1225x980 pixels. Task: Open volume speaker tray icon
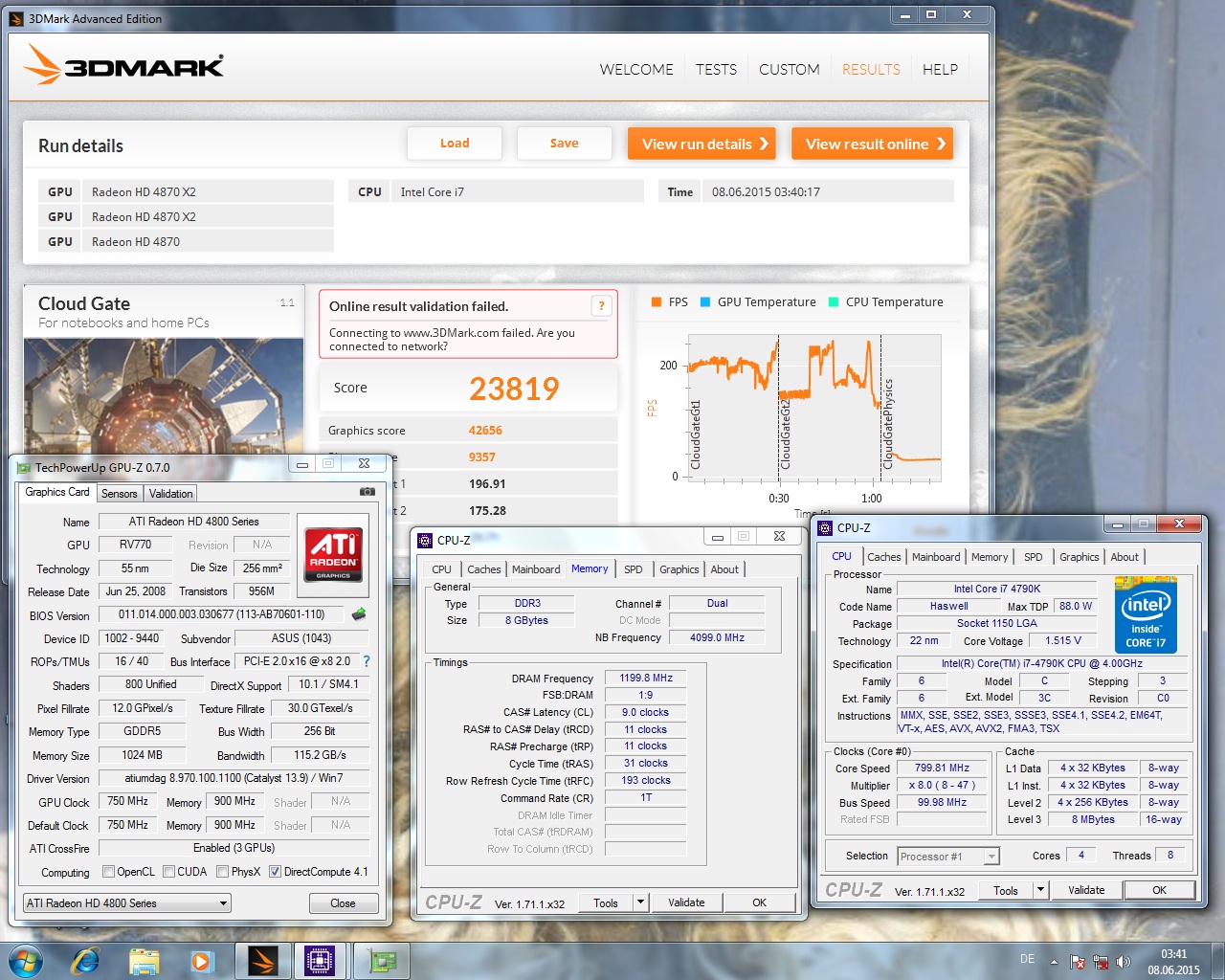point(1123,962)
